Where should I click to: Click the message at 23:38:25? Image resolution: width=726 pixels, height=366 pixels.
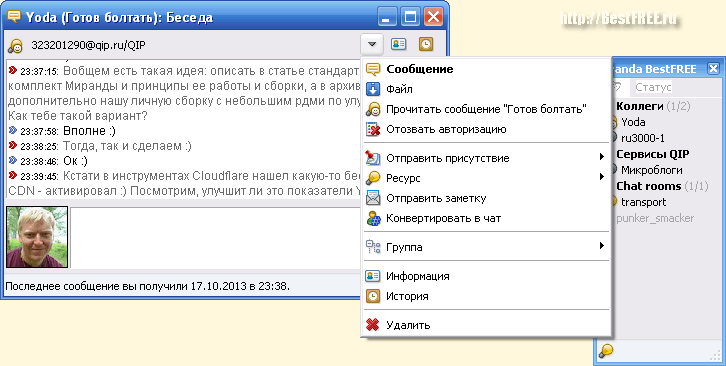coord(100,146)
